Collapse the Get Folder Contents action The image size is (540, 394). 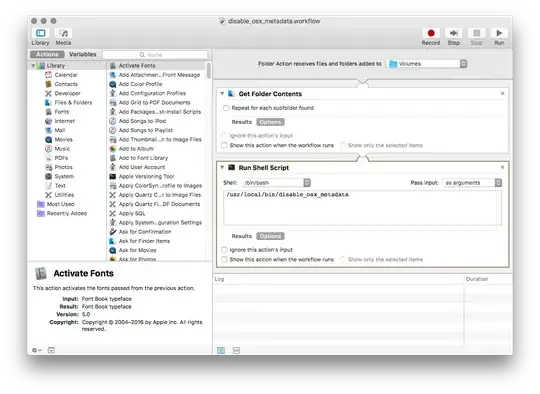[222, 94]
